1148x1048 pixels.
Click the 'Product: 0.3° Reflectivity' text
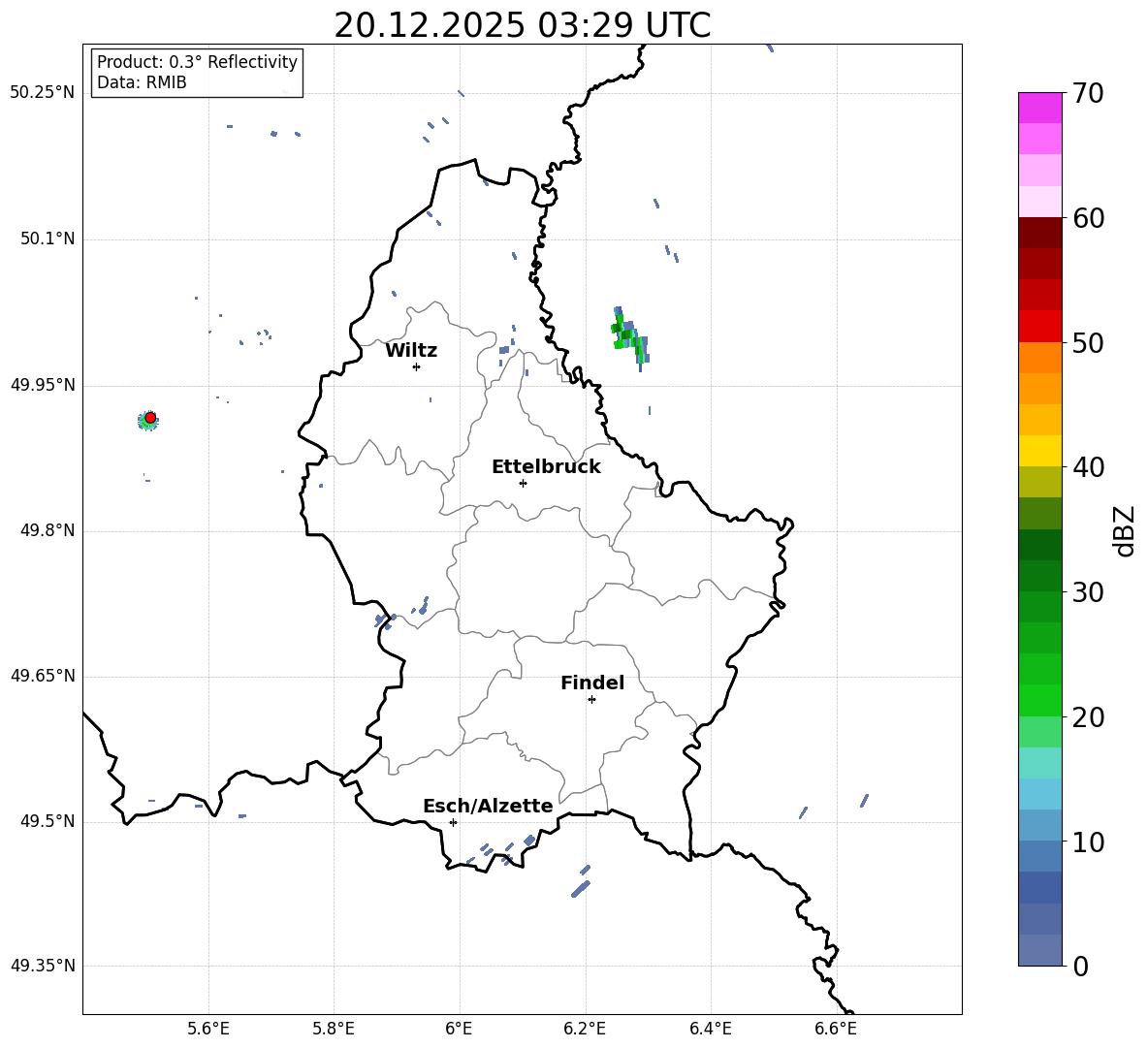[197, 61]
